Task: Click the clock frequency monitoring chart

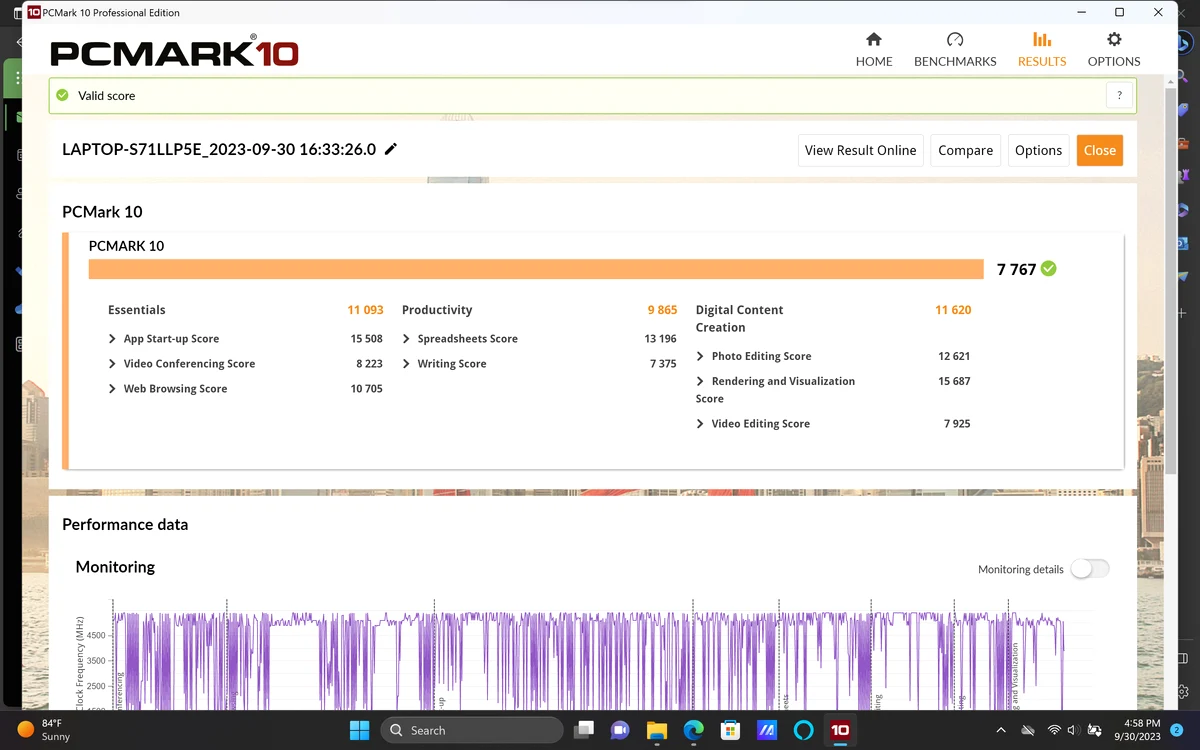Action: coord(590,655)
